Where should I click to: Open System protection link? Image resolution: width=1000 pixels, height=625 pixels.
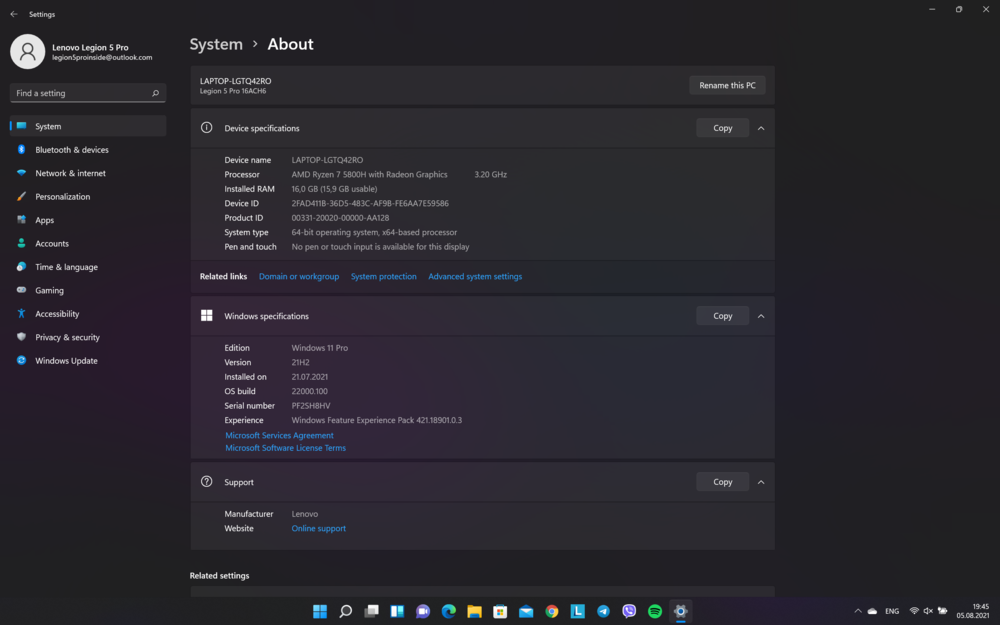383,276
